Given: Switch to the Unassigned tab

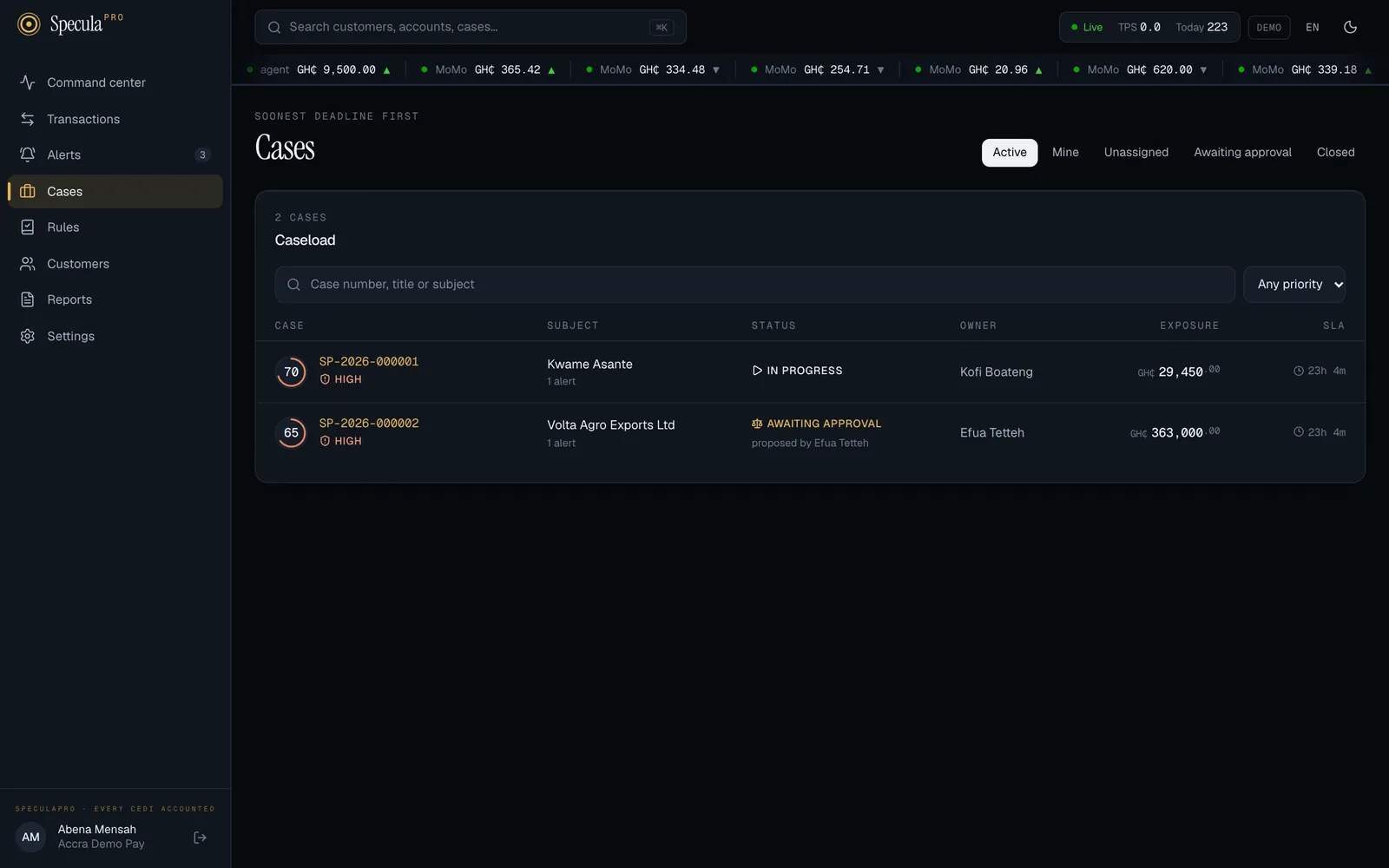Looking at the screenshot, I should point(1136,153).
